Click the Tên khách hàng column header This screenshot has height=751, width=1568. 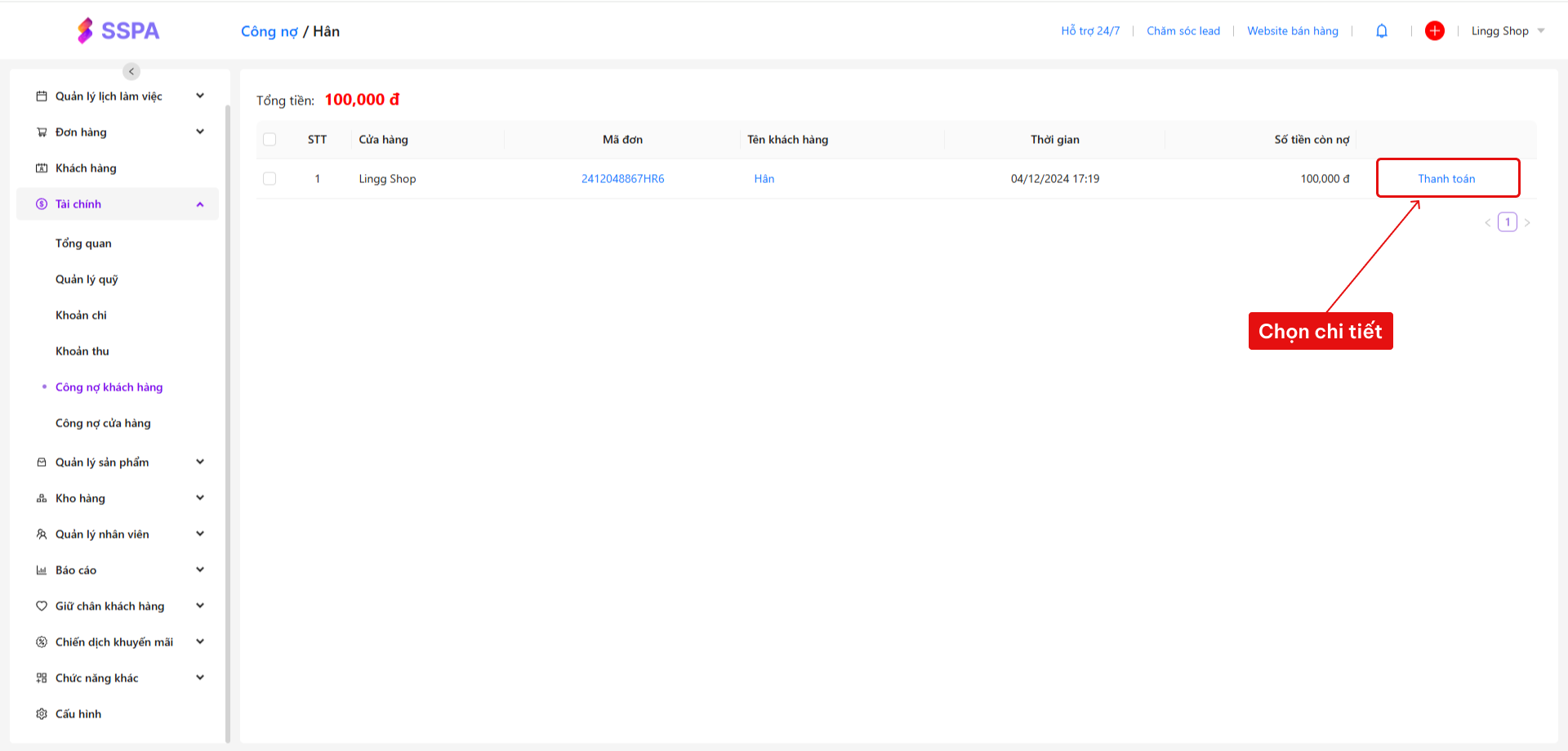pyautogui.click(x=787, y=139)
